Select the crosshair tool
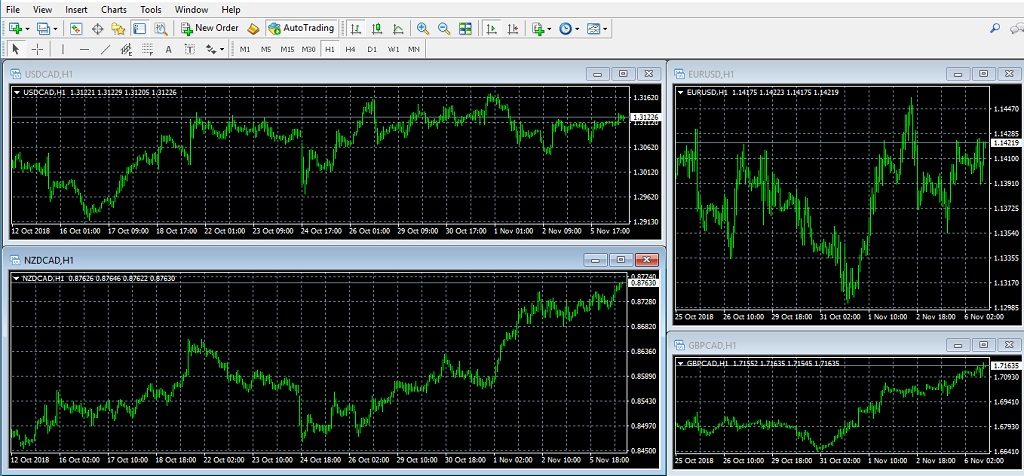Viewport: 1024px width, 476px height. point(38,48)
